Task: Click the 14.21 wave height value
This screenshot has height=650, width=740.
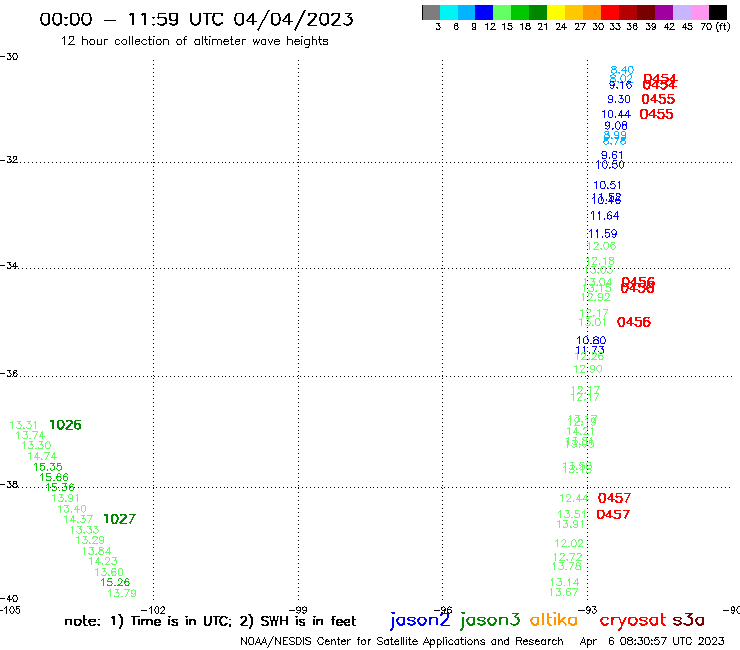Action: click(580, 431)
